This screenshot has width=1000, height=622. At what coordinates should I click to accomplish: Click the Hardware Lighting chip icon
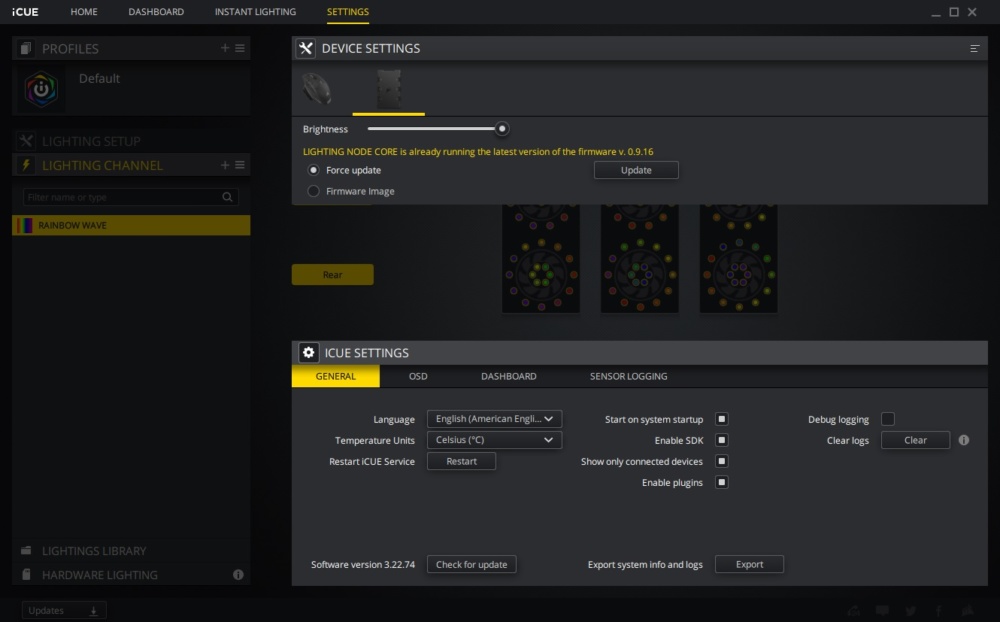(26, 574)
